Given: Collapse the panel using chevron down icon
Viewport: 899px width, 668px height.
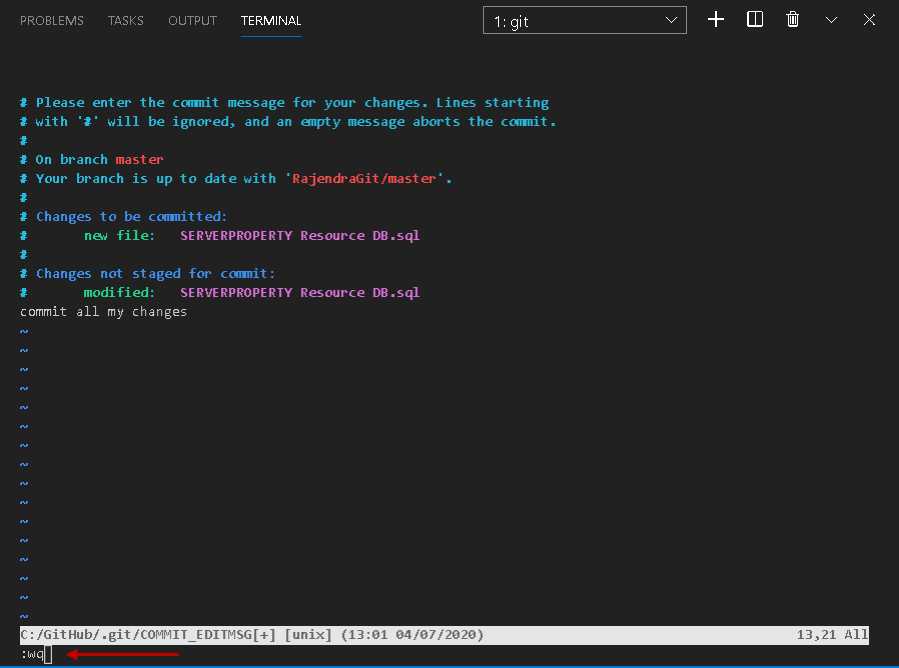Looking at the screenshot, I should (831, 20).
